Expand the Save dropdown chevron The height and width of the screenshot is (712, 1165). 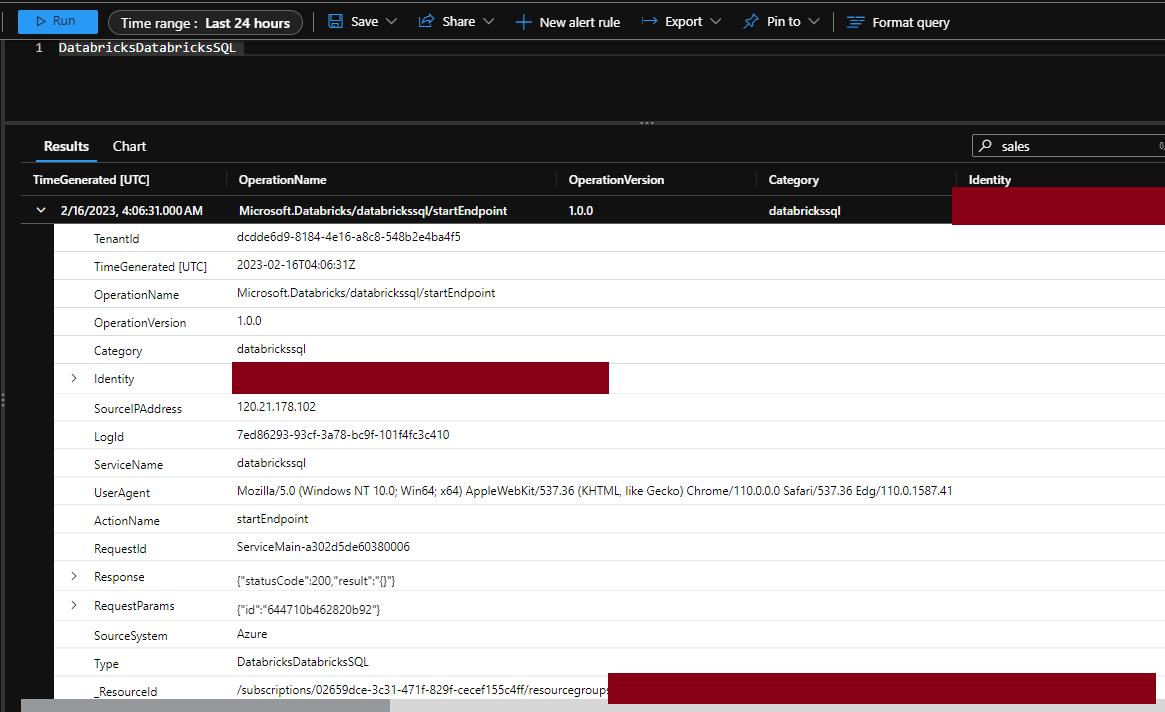[392, 22]
